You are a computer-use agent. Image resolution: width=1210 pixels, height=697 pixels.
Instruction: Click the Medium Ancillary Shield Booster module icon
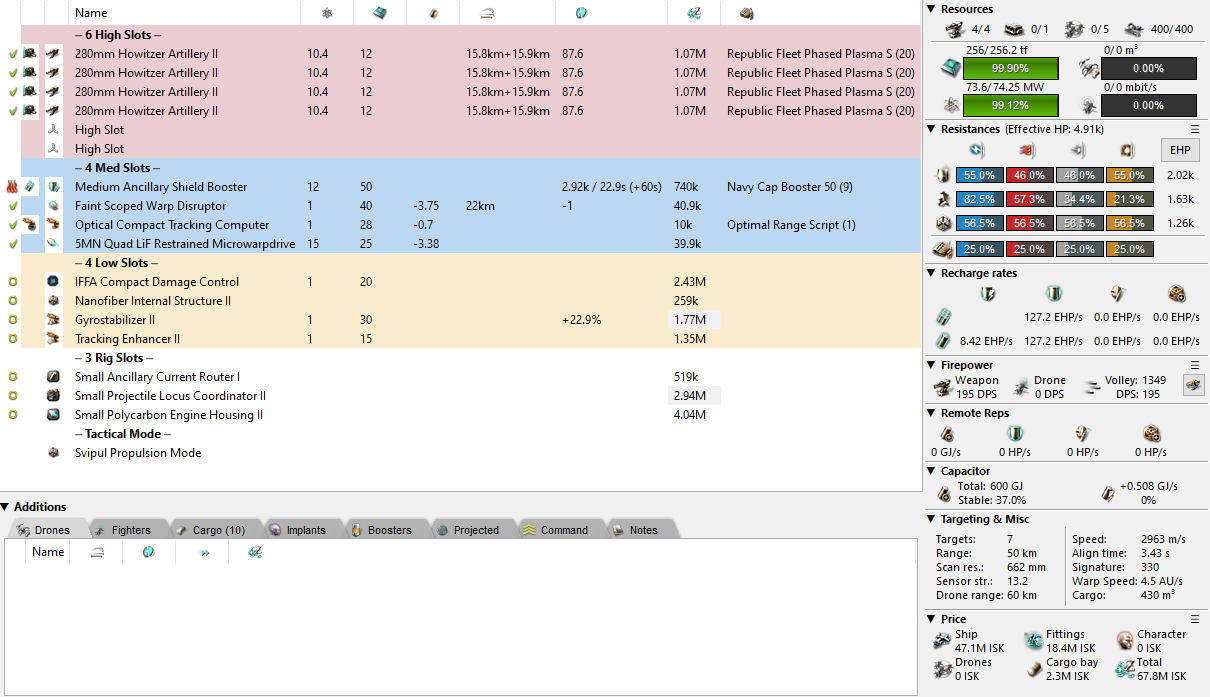click(x=54, y=187)
